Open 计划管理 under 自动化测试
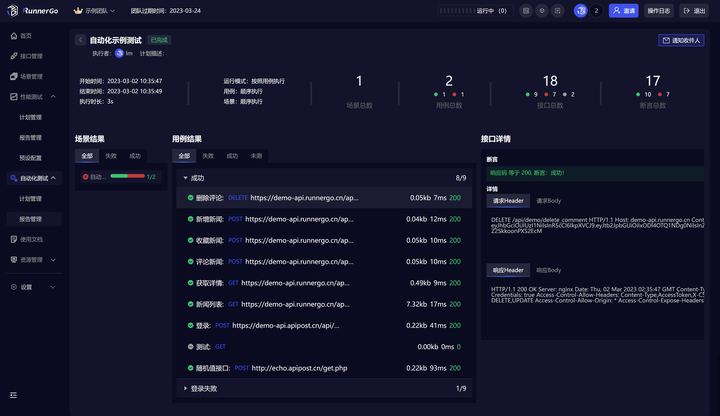 pos(30,199)
